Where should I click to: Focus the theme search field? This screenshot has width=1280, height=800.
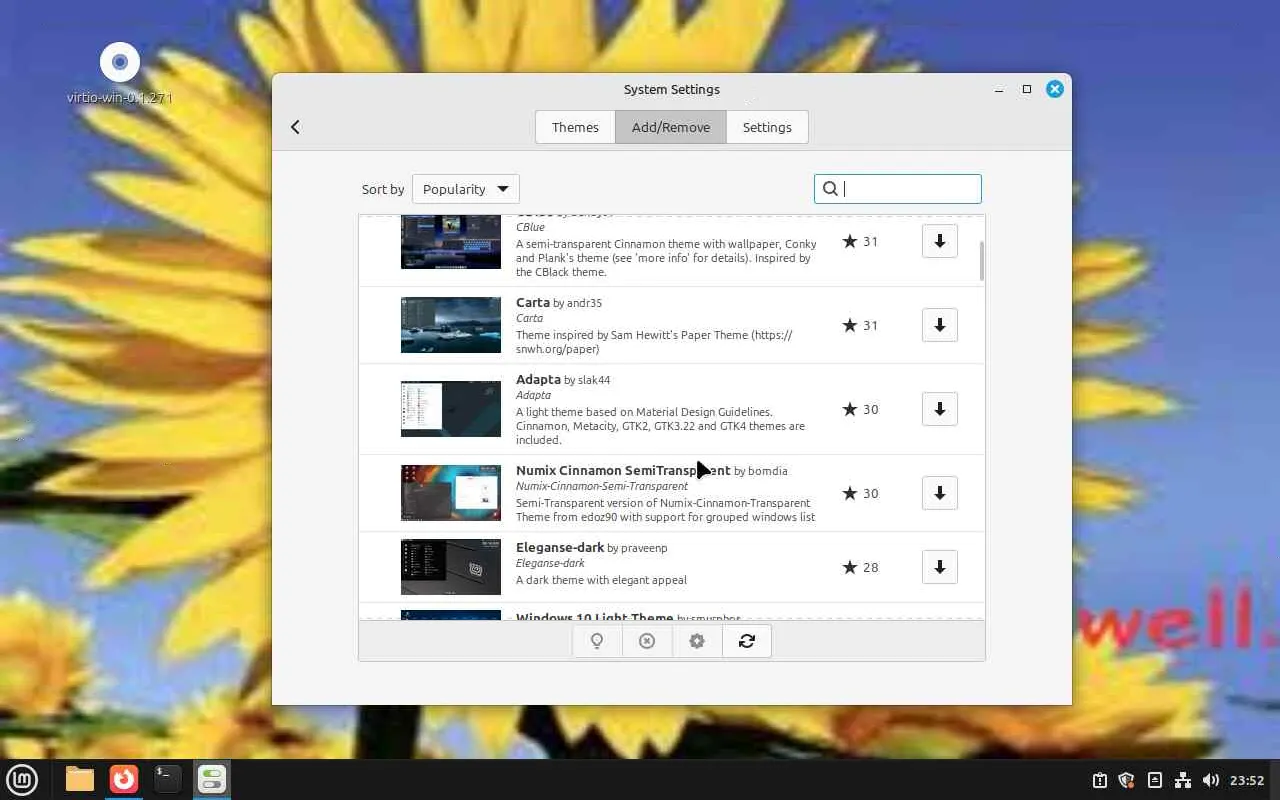(898, 189)
